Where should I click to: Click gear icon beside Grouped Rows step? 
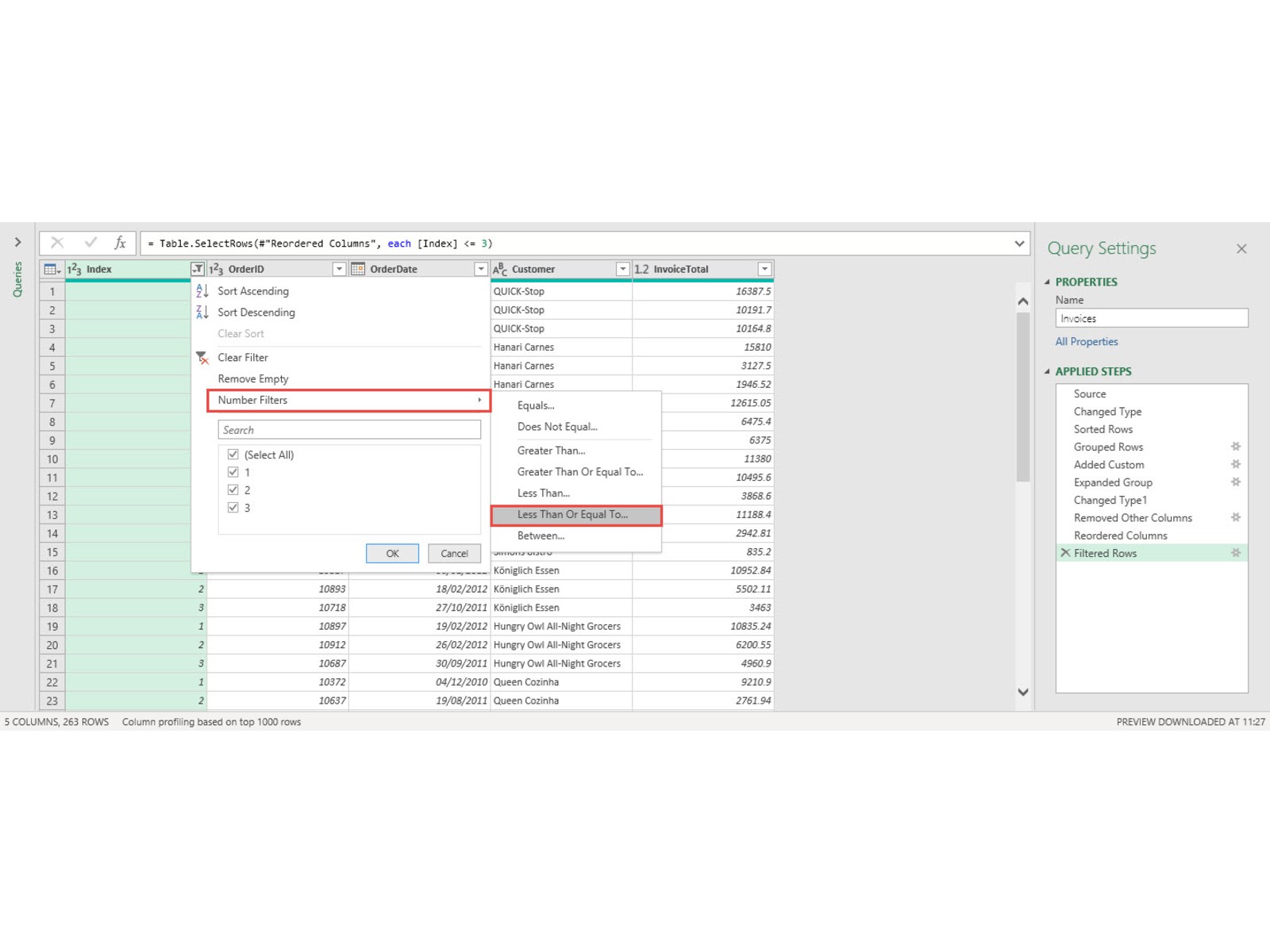(x=1235, y=447)
